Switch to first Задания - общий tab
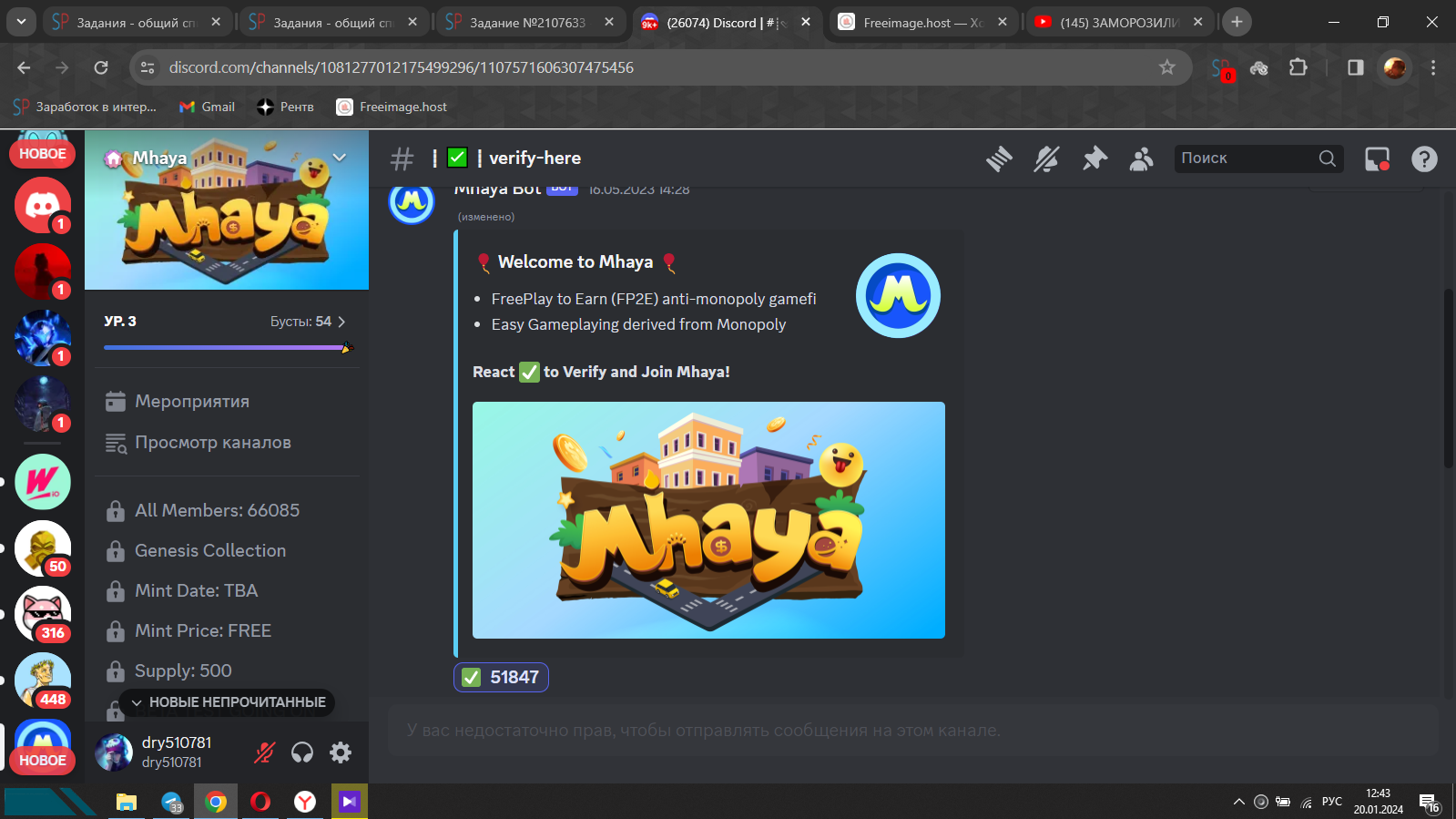This screenshot has height=819, width=1456. pos(137,22)
